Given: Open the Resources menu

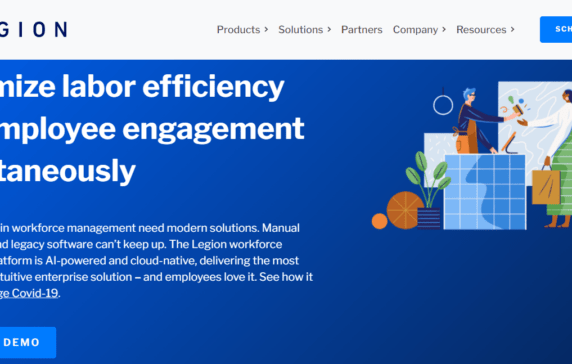Looking at the screenshot, I should 481,30.
